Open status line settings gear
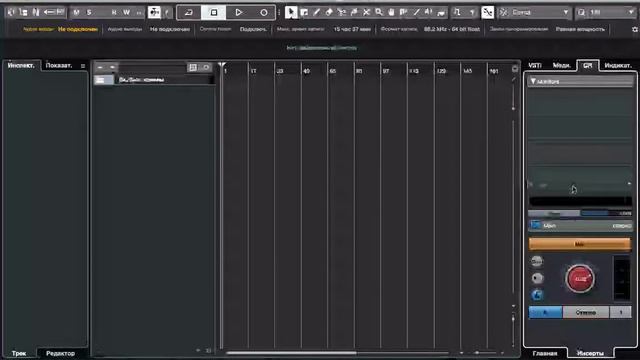The height and width of the screenshot is (360, 640). tap(635, 29)
